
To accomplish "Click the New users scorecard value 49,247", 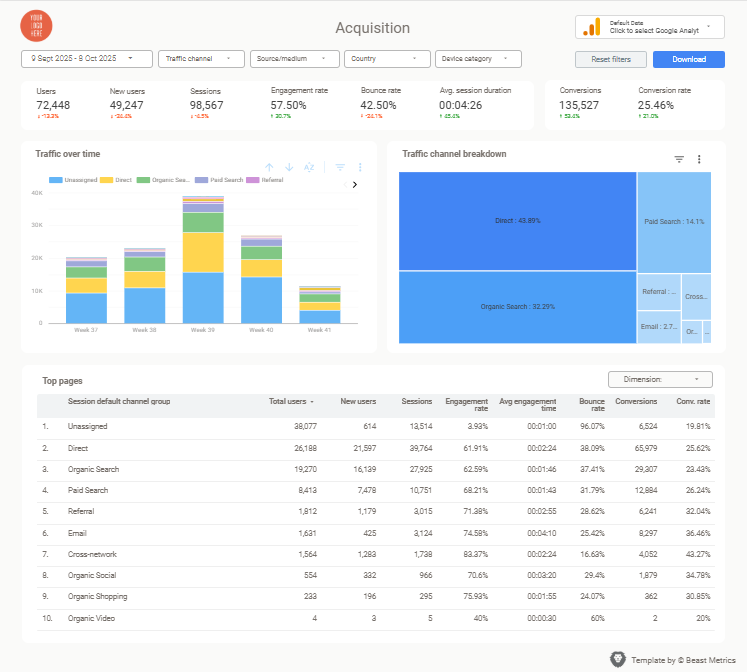I will point(126,105).
